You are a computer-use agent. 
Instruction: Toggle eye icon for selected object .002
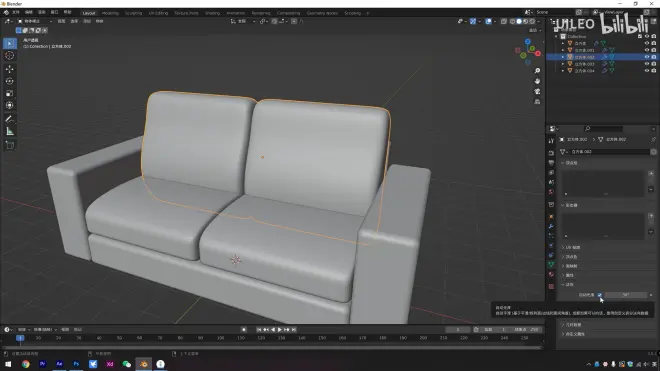(x=647, y=57)
